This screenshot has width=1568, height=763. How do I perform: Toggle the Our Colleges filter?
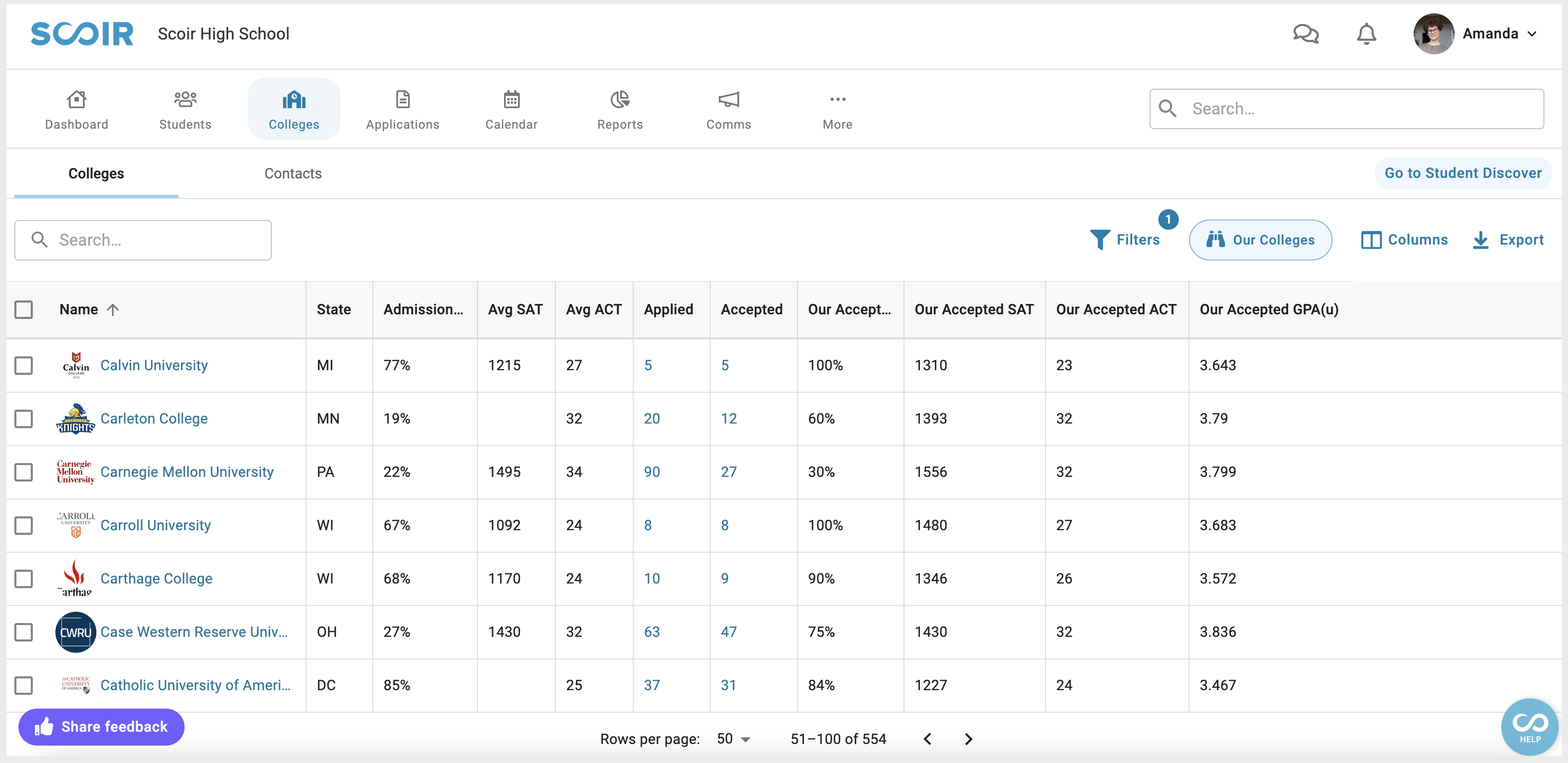coord(1260,240)
